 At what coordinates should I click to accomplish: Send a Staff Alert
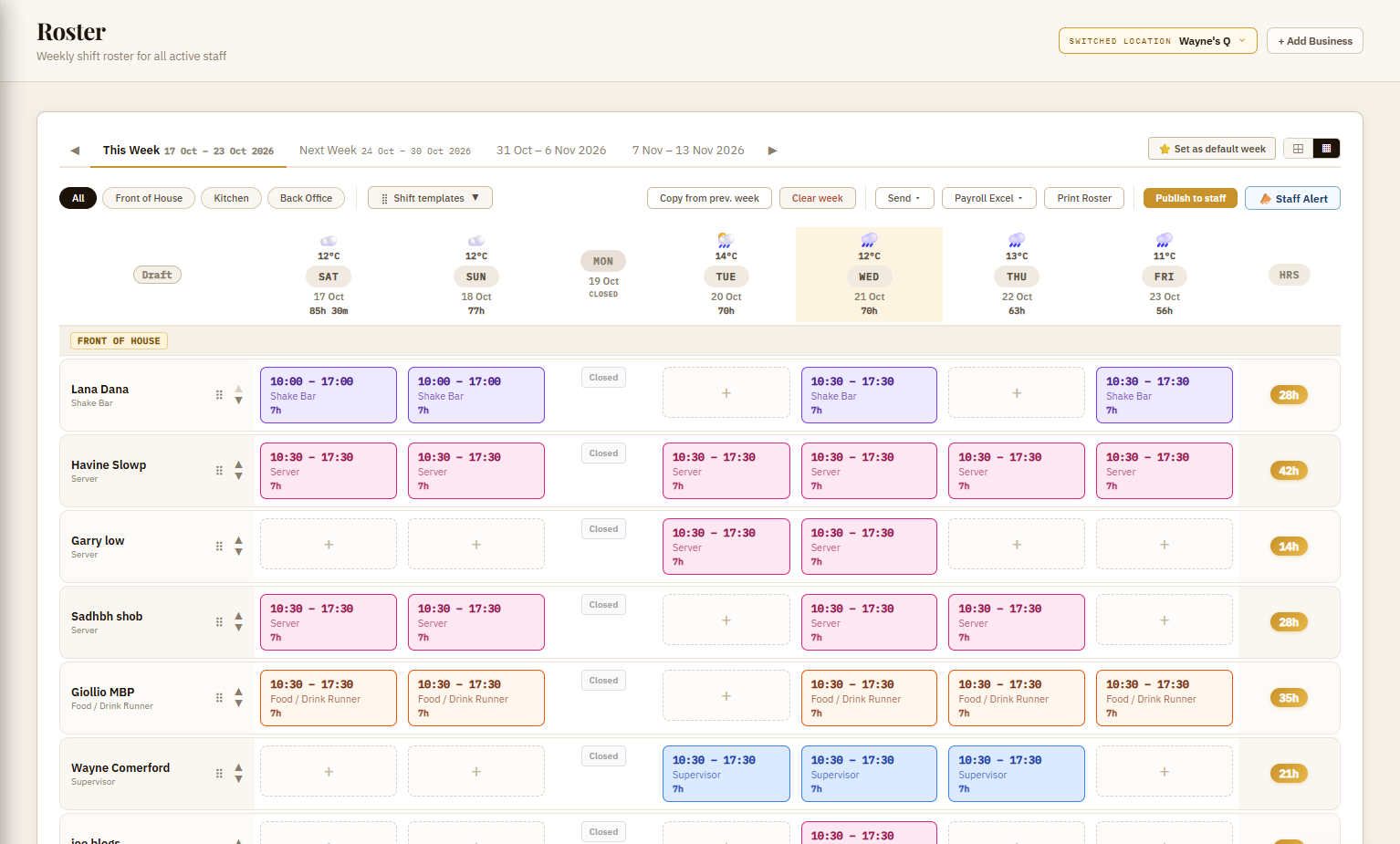click(x=1292, y=198)
